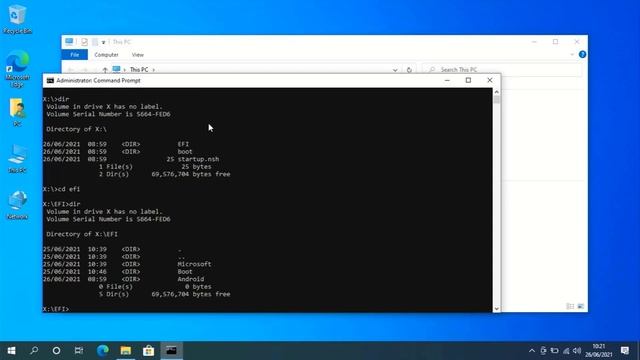
Task: Click the taskbar search magnifier icon
Action: pyautogui.click(x=34, y=351)
